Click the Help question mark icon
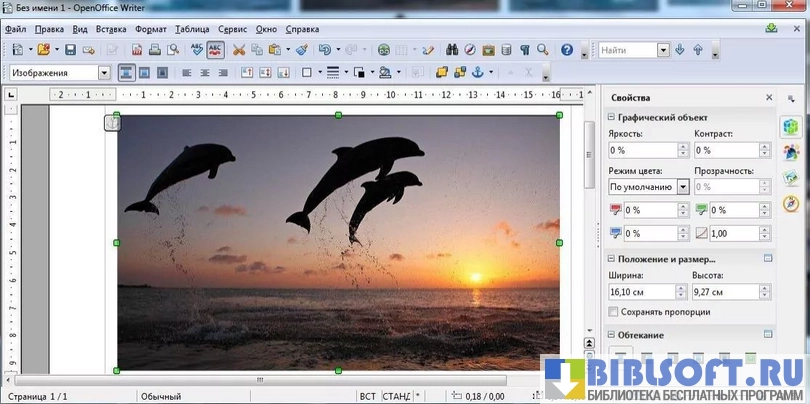The height and width of the screenshot is (404, 810). click(x=567, y=49)
